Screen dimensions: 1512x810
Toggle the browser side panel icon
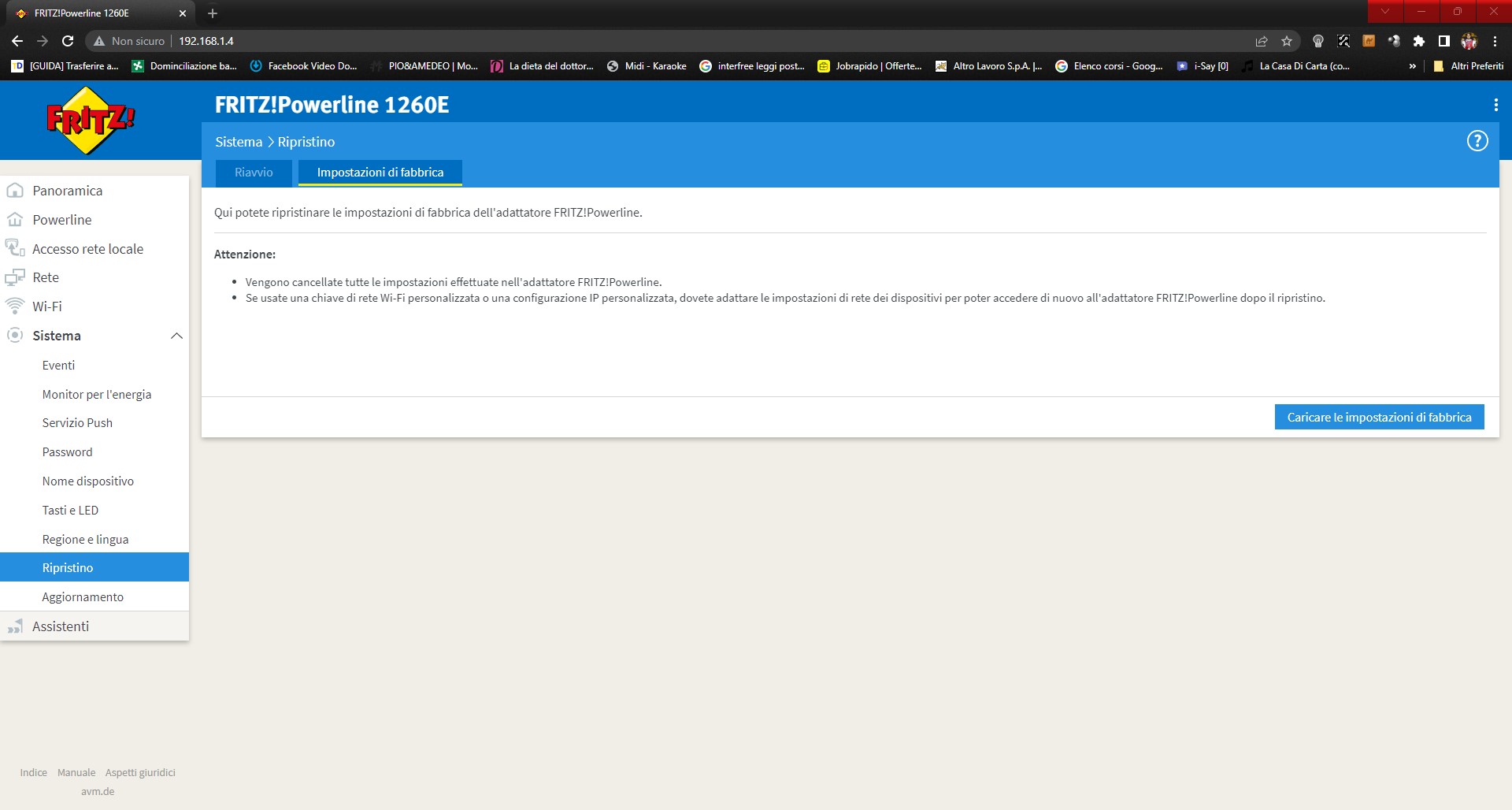coord(1444,41)
